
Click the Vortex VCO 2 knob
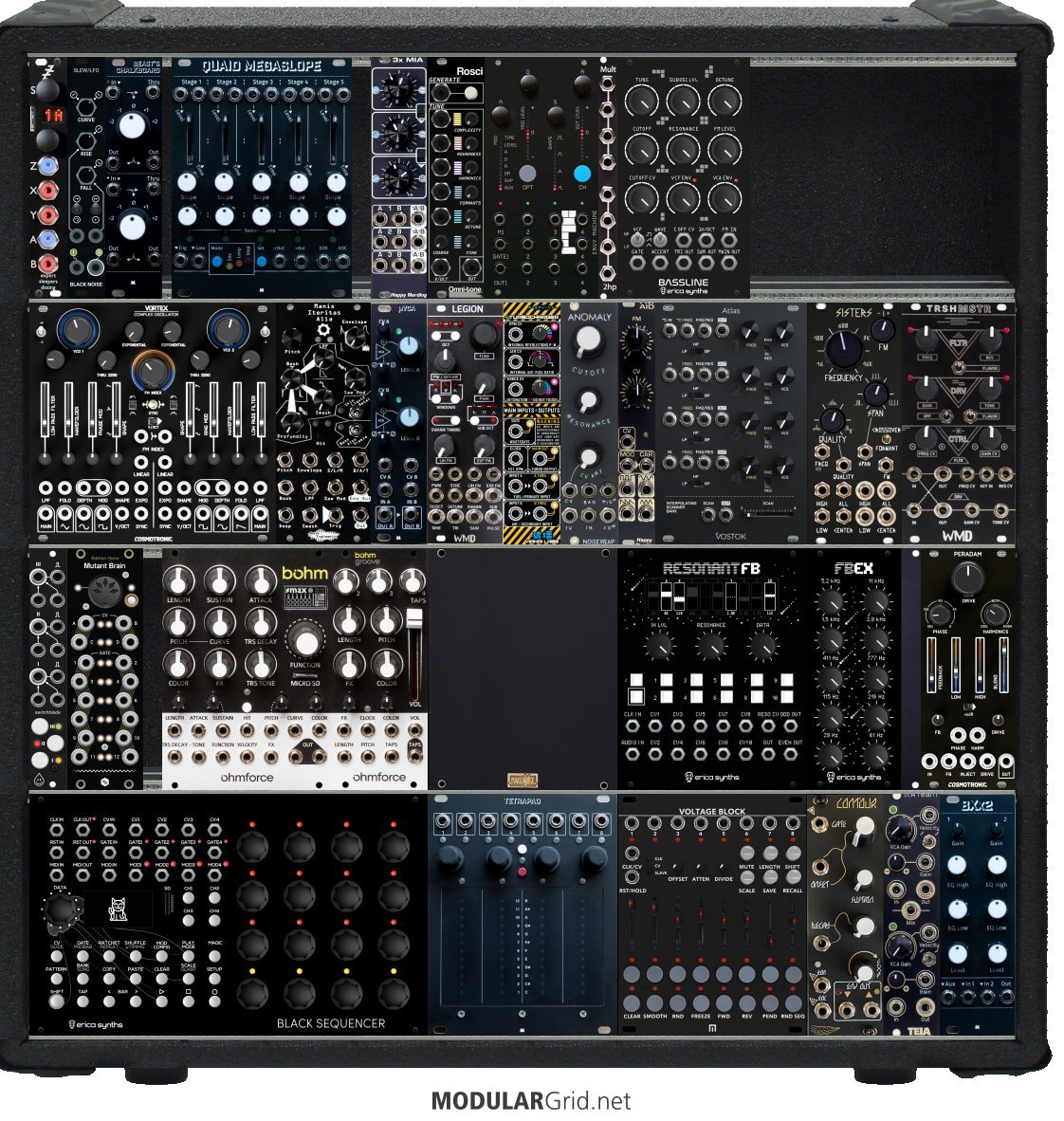point(228,329)
